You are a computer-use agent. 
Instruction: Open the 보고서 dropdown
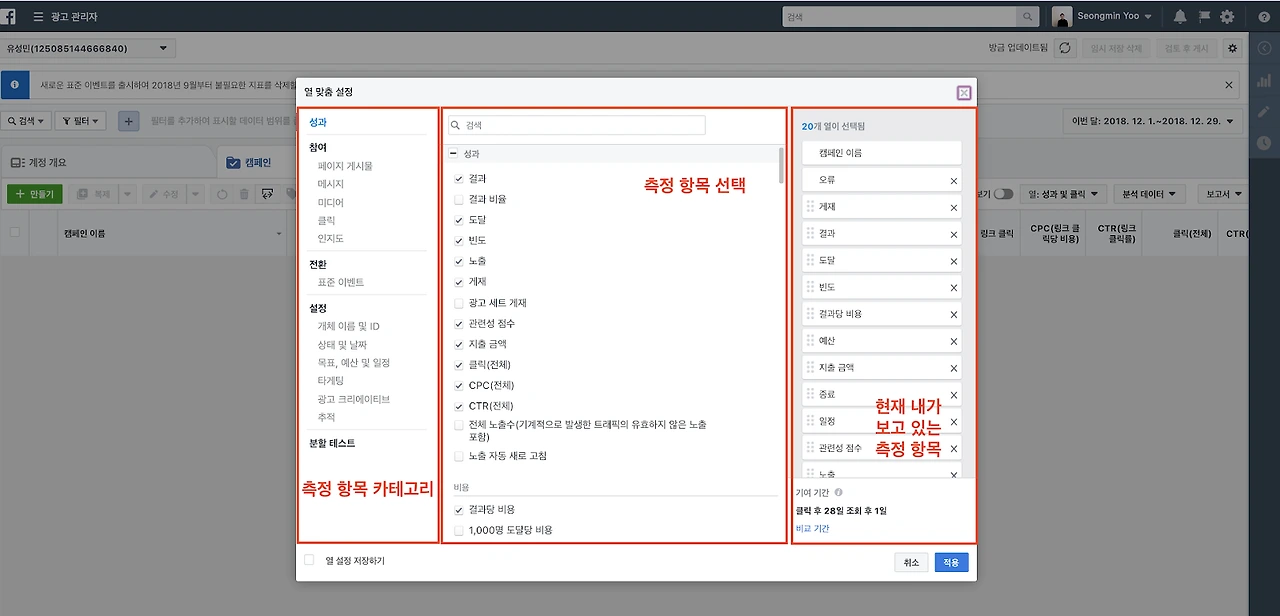(1223, 194)
